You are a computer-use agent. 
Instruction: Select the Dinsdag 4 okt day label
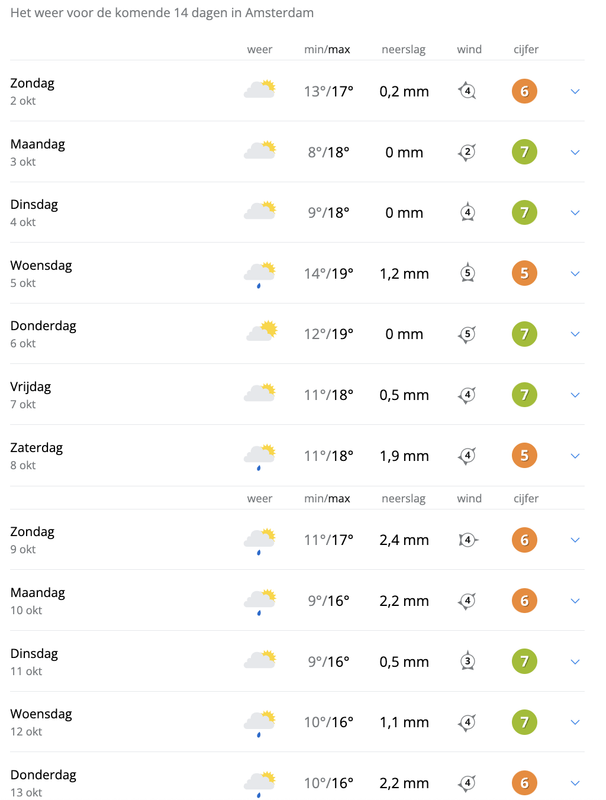tap(34, 205)
